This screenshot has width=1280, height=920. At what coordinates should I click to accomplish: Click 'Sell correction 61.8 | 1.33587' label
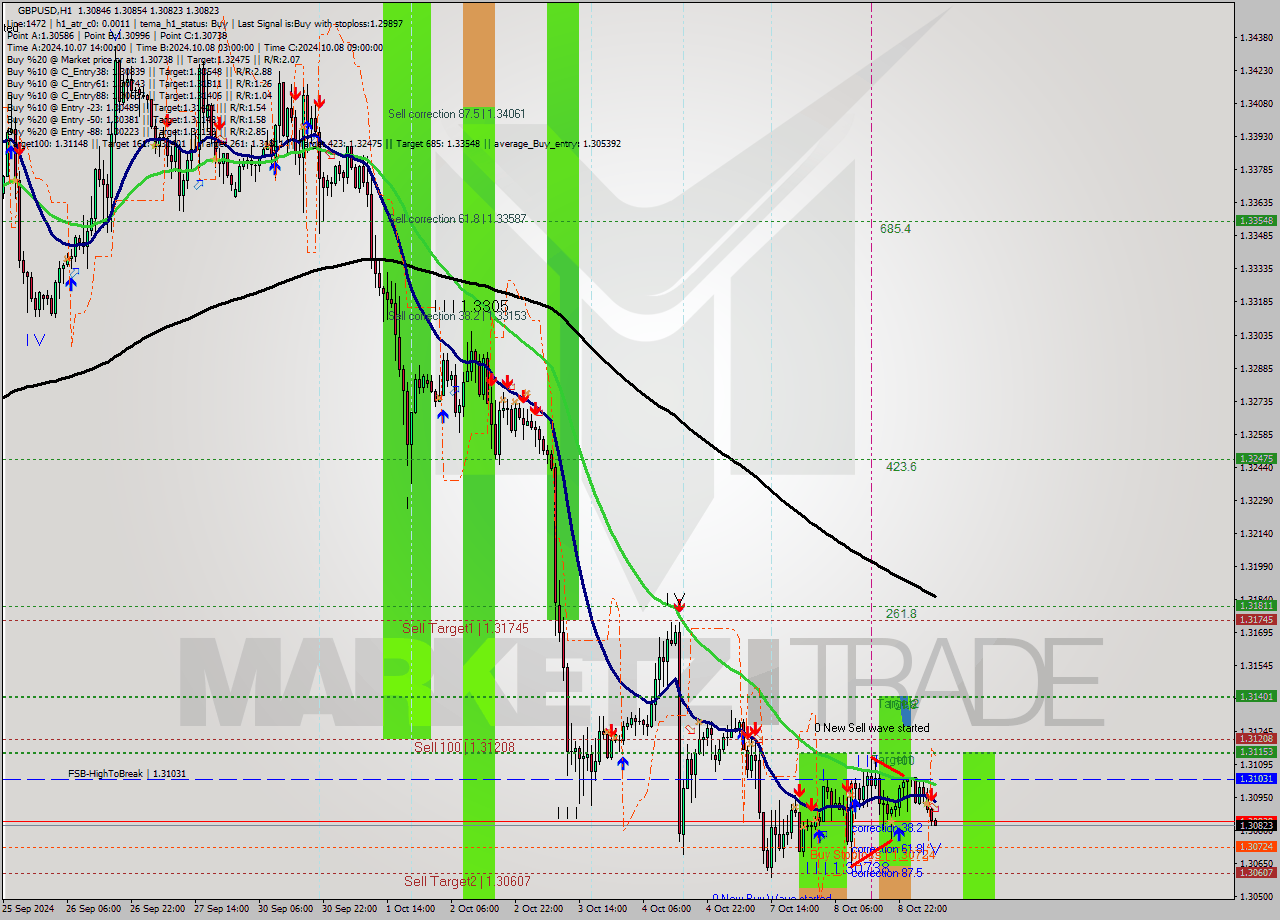tap(457, 218)
